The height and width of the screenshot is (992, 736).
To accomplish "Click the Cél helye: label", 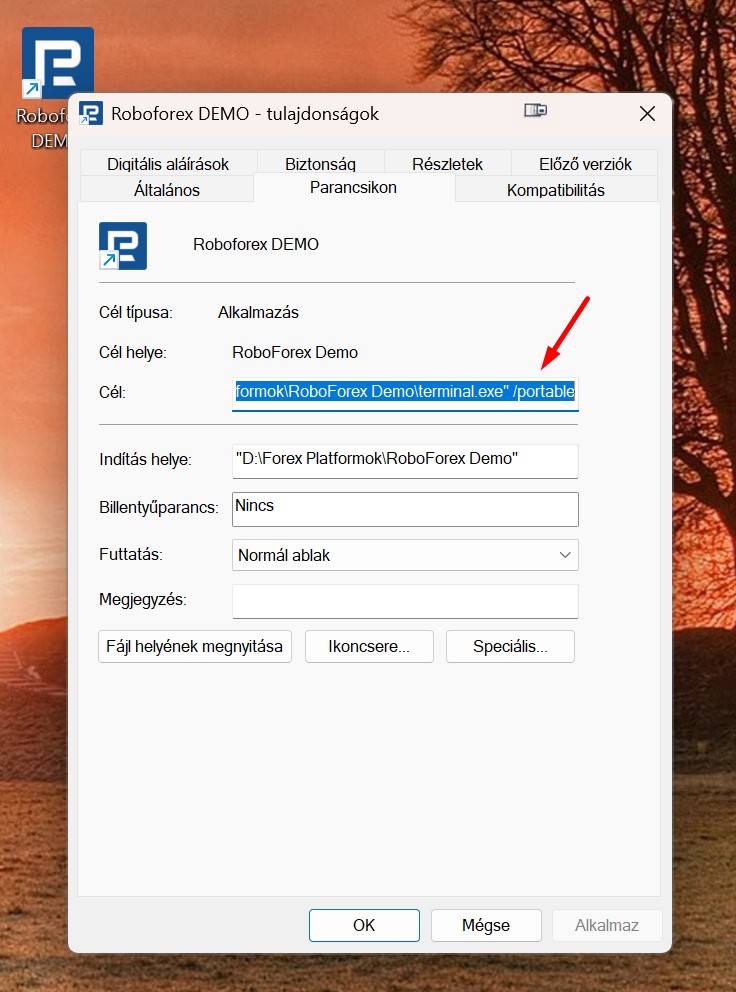I will coord(133,352).
